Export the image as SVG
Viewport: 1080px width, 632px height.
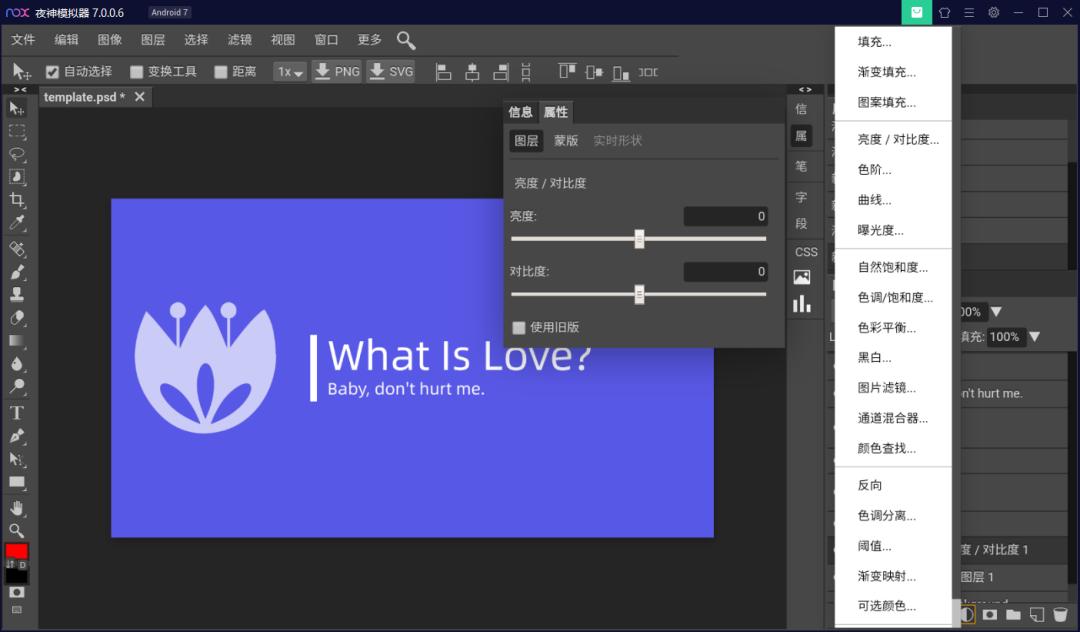click(390, 71)
